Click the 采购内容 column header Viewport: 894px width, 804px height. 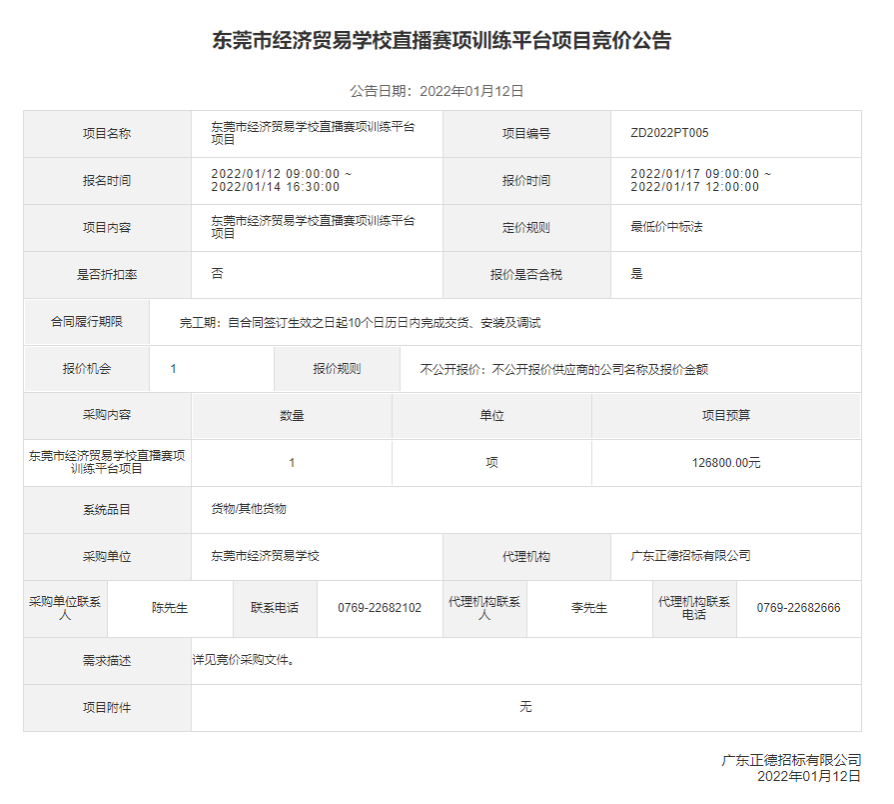pyautogui.click(x=107, y=415)
